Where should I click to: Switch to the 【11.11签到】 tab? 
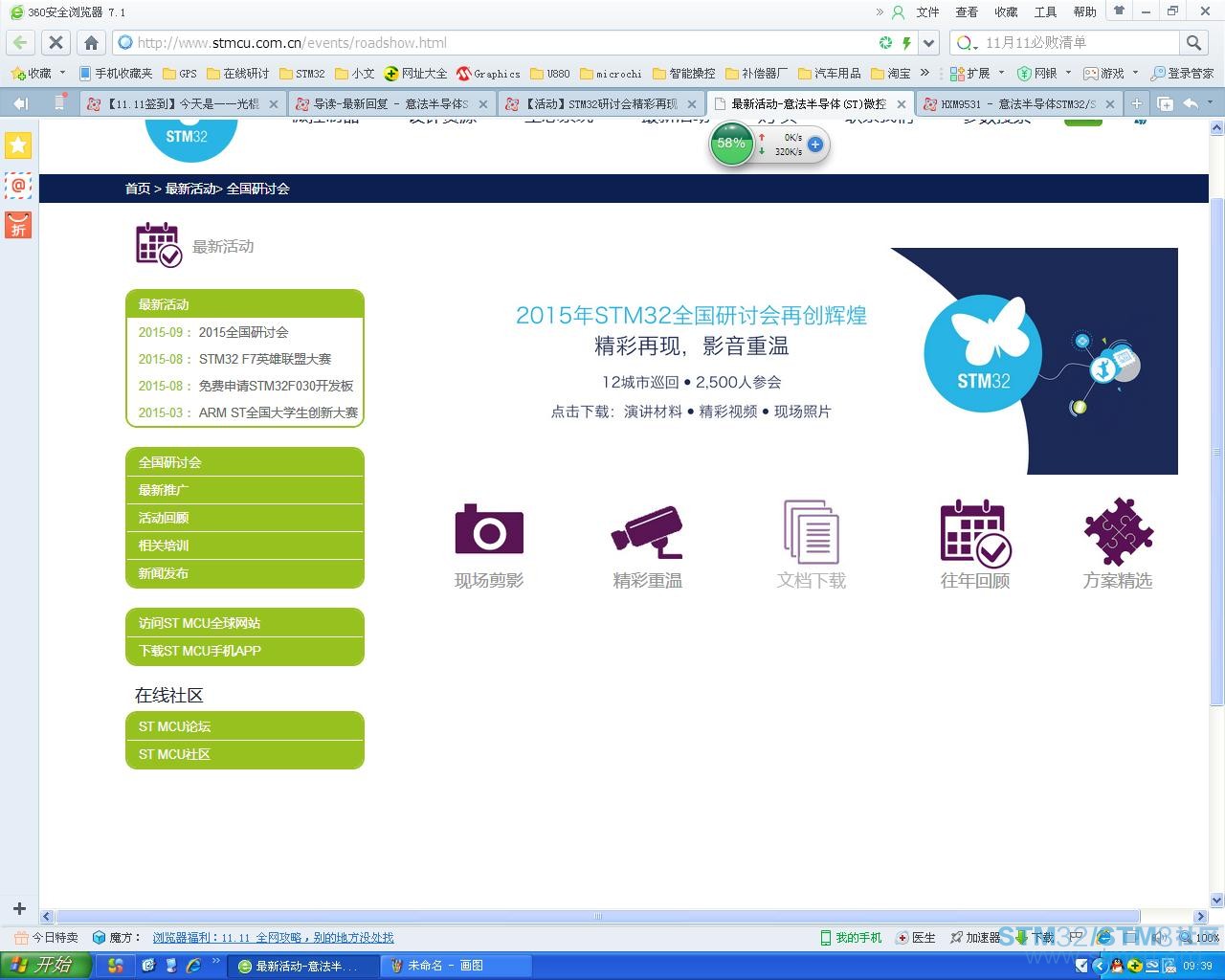tap(182, 103)
